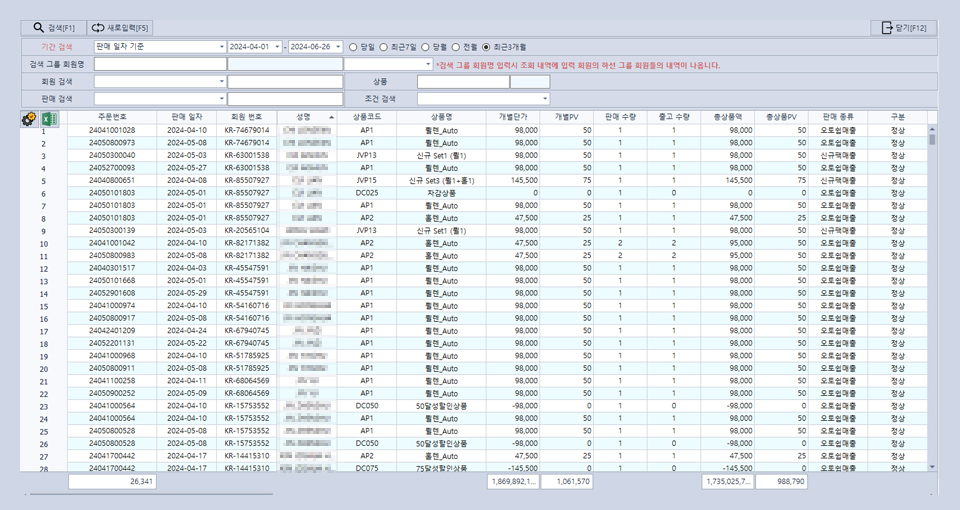Click the 판매 일자 column header
Image resolution: width=960 pixels, height=510 pixels.
[x=187, y=117]
